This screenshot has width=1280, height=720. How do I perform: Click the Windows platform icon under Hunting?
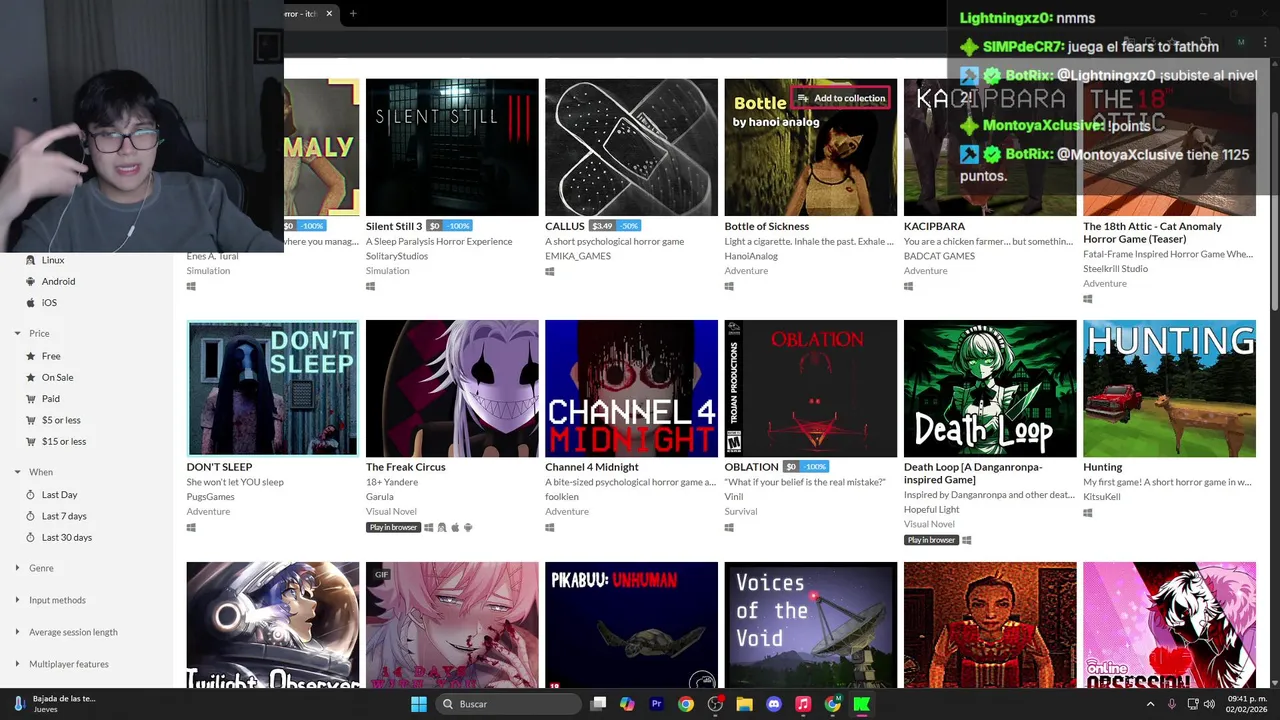[1087, 512]
